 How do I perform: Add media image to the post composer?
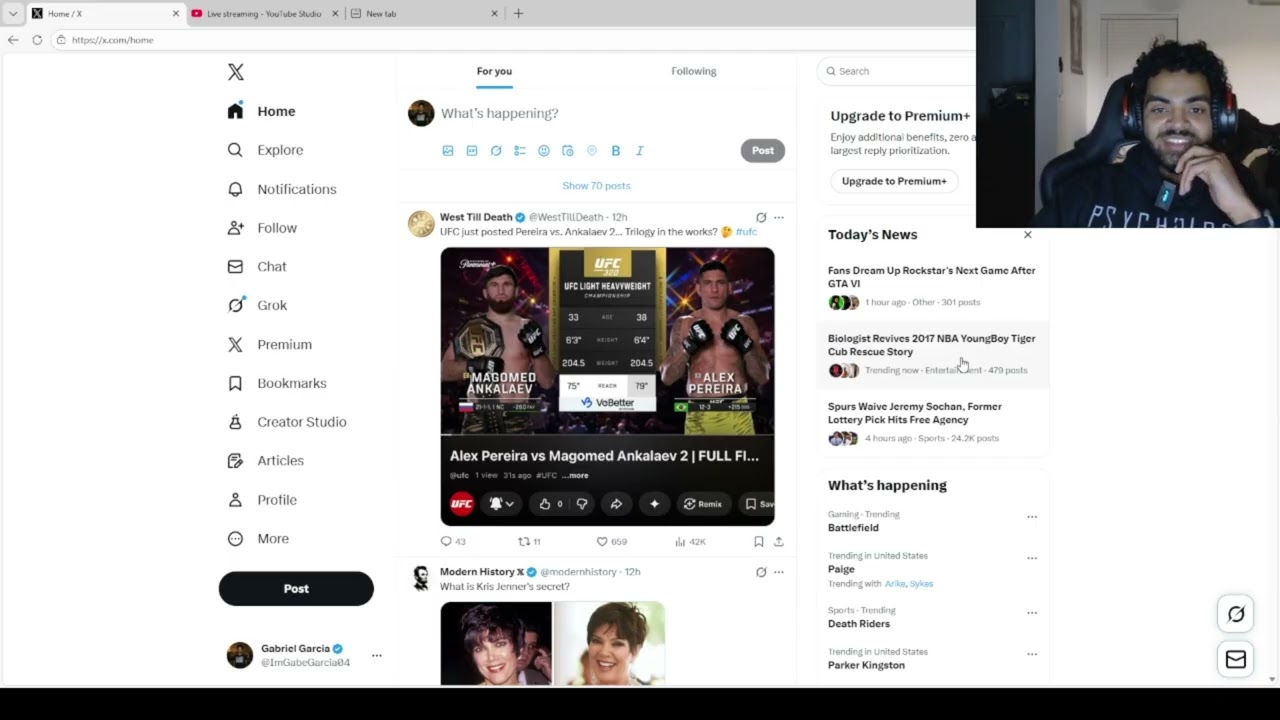[x=448, y=151]
